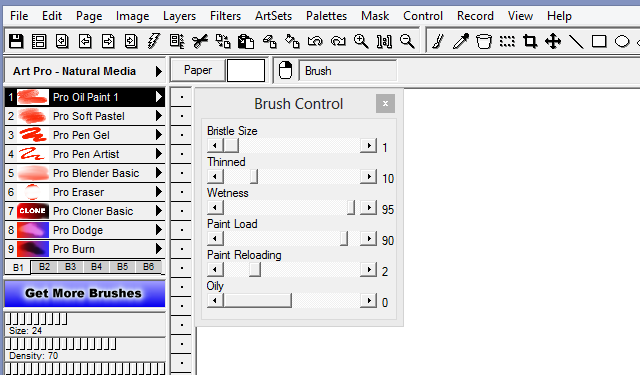Image resolution: width=640 pixels, height=375 pixels.
Task: Open the ArtSets menu
Action: click(x=273, y=16)
